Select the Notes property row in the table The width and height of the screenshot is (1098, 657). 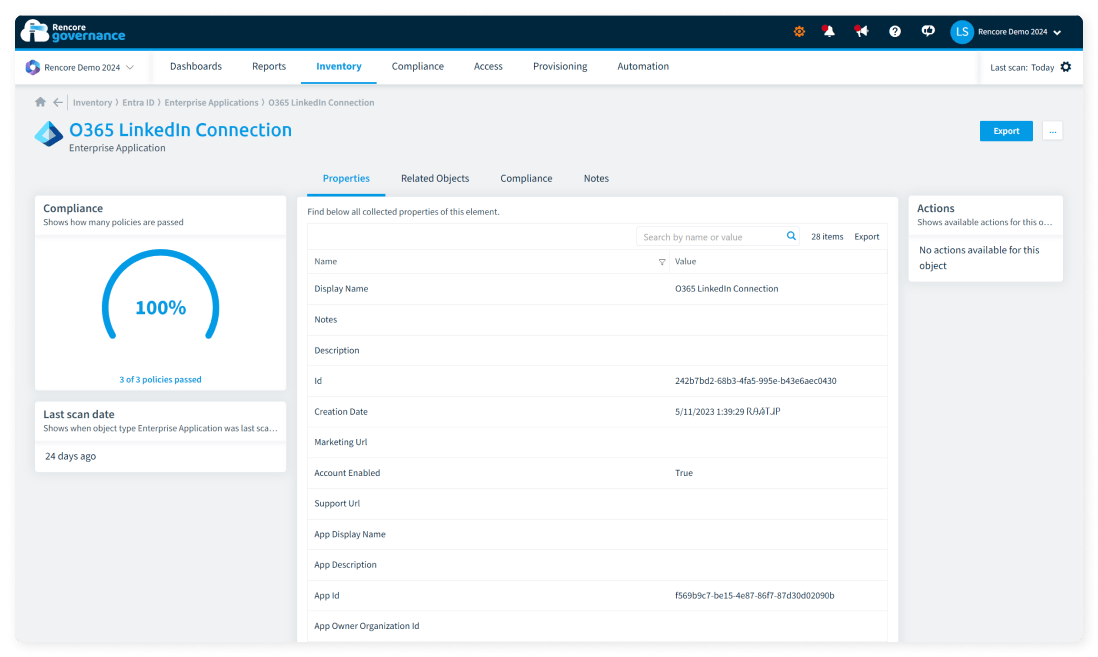597,319
